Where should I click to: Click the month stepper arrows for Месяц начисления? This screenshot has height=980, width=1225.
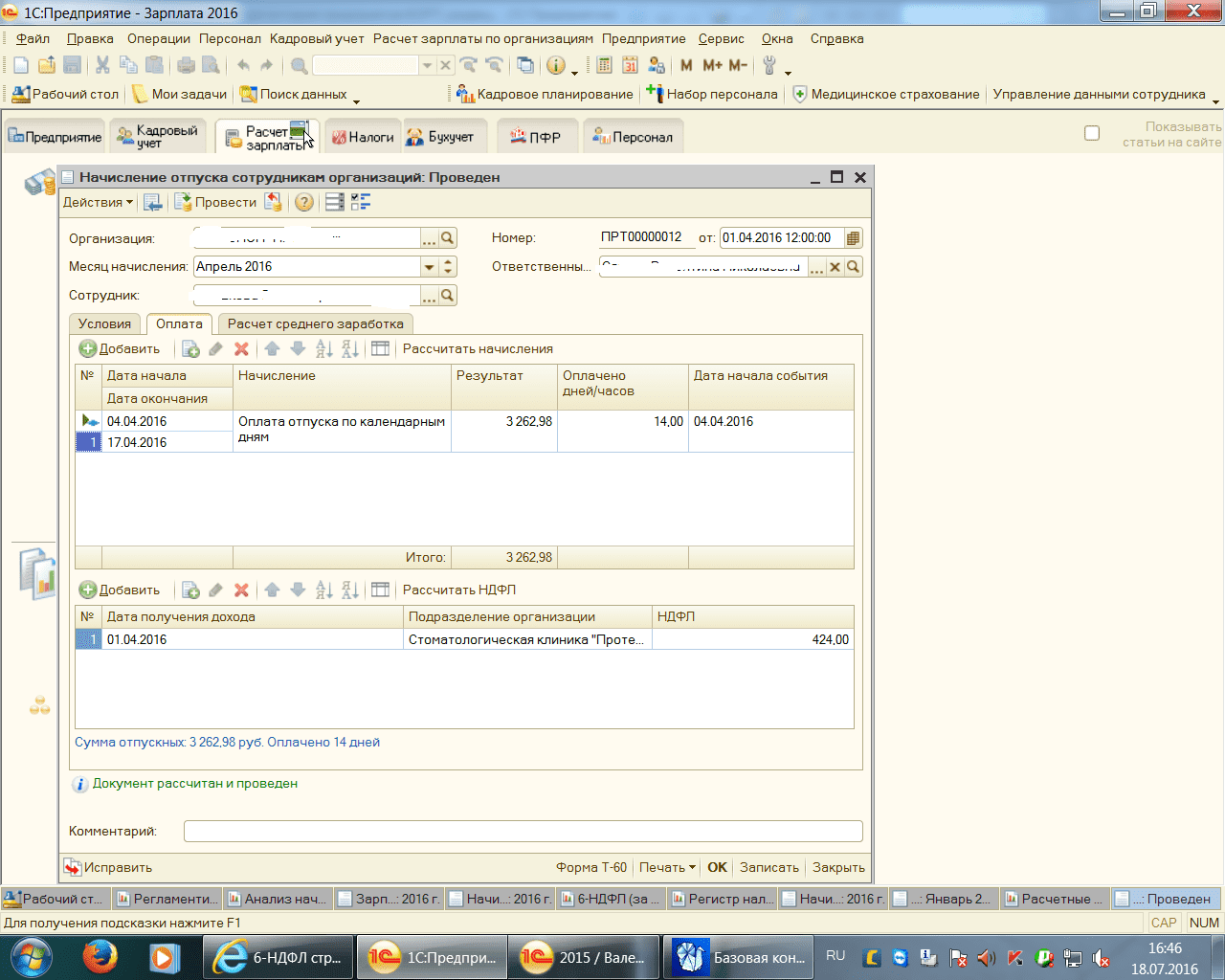pos(448,267)
